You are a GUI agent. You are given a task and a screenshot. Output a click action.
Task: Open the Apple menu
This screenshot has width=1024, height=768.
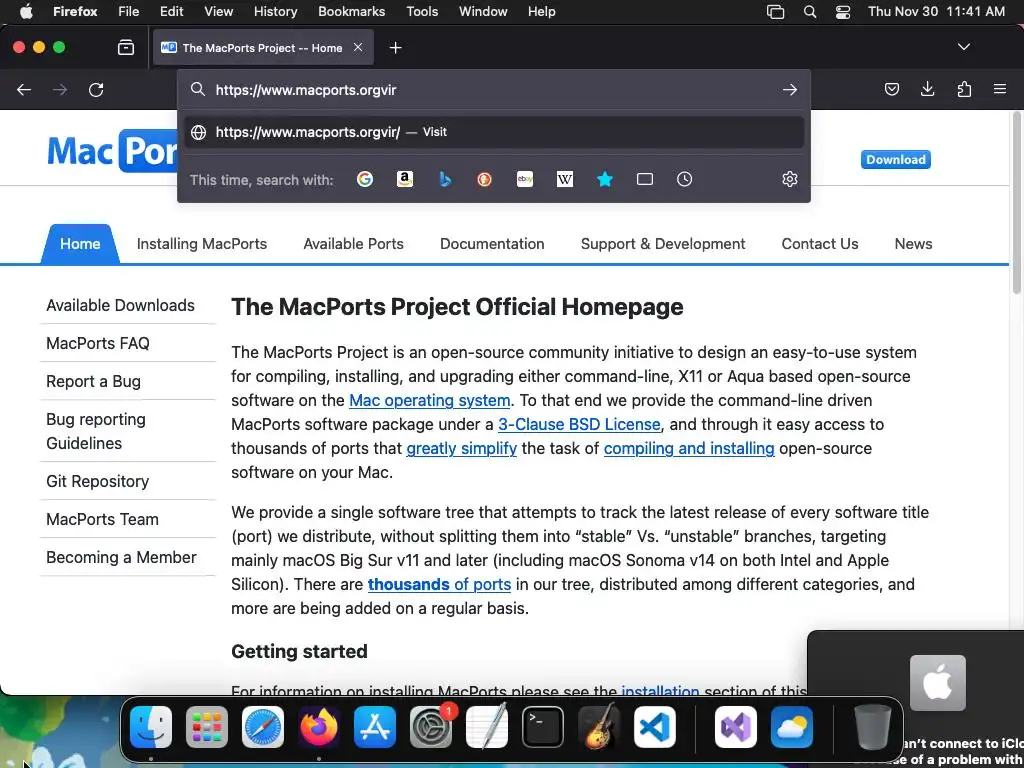27,12
